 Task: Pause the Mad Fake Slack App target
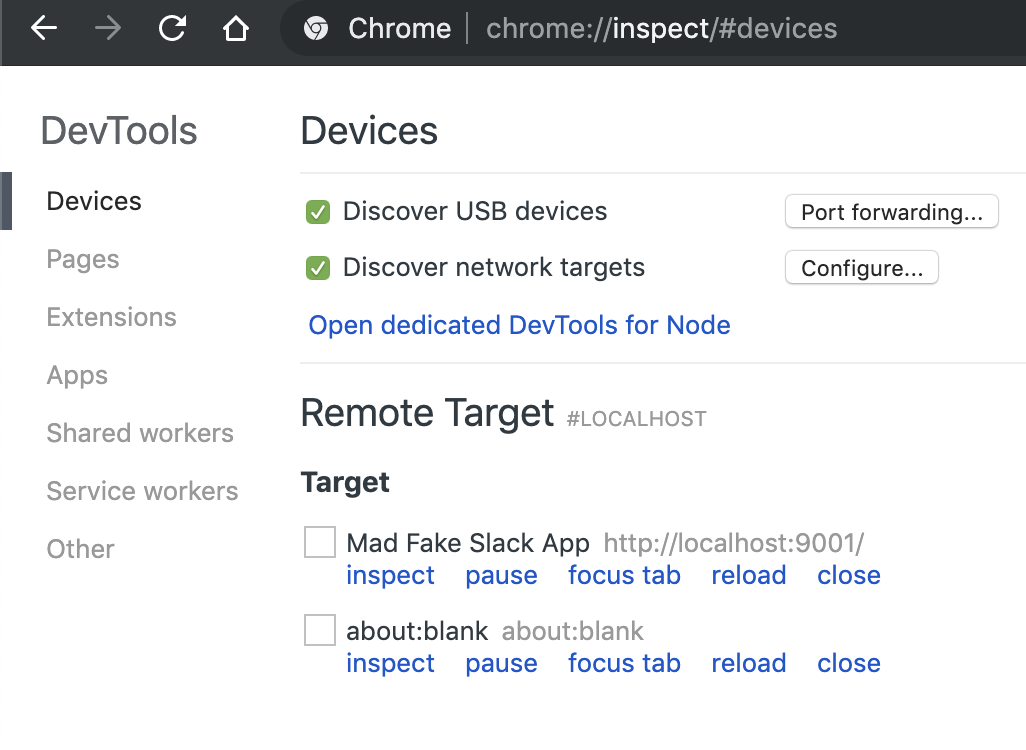[x=501, y=576]
